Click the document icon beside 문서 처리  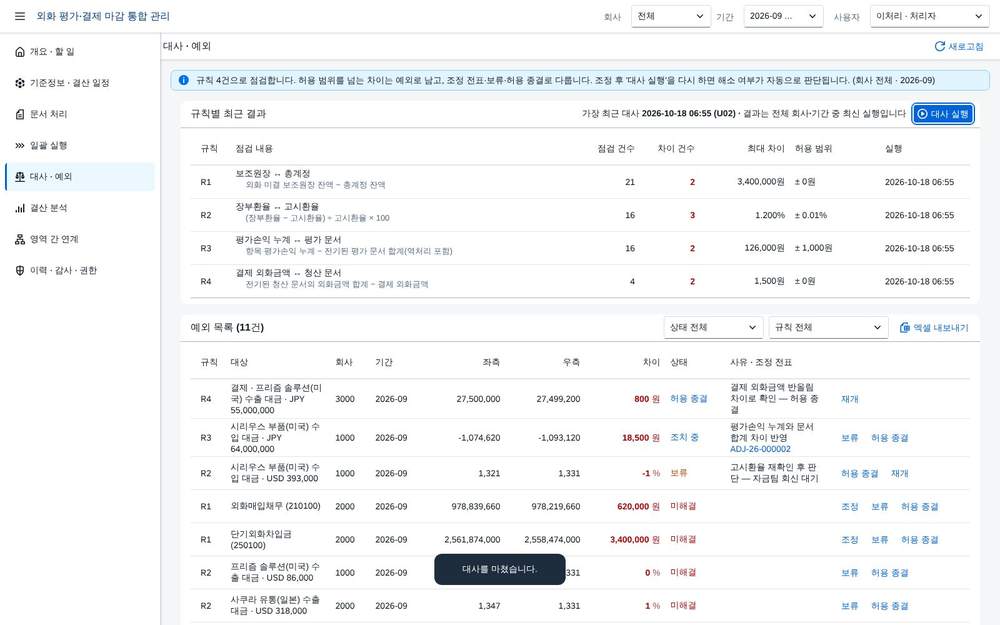[x=20, y=114]
